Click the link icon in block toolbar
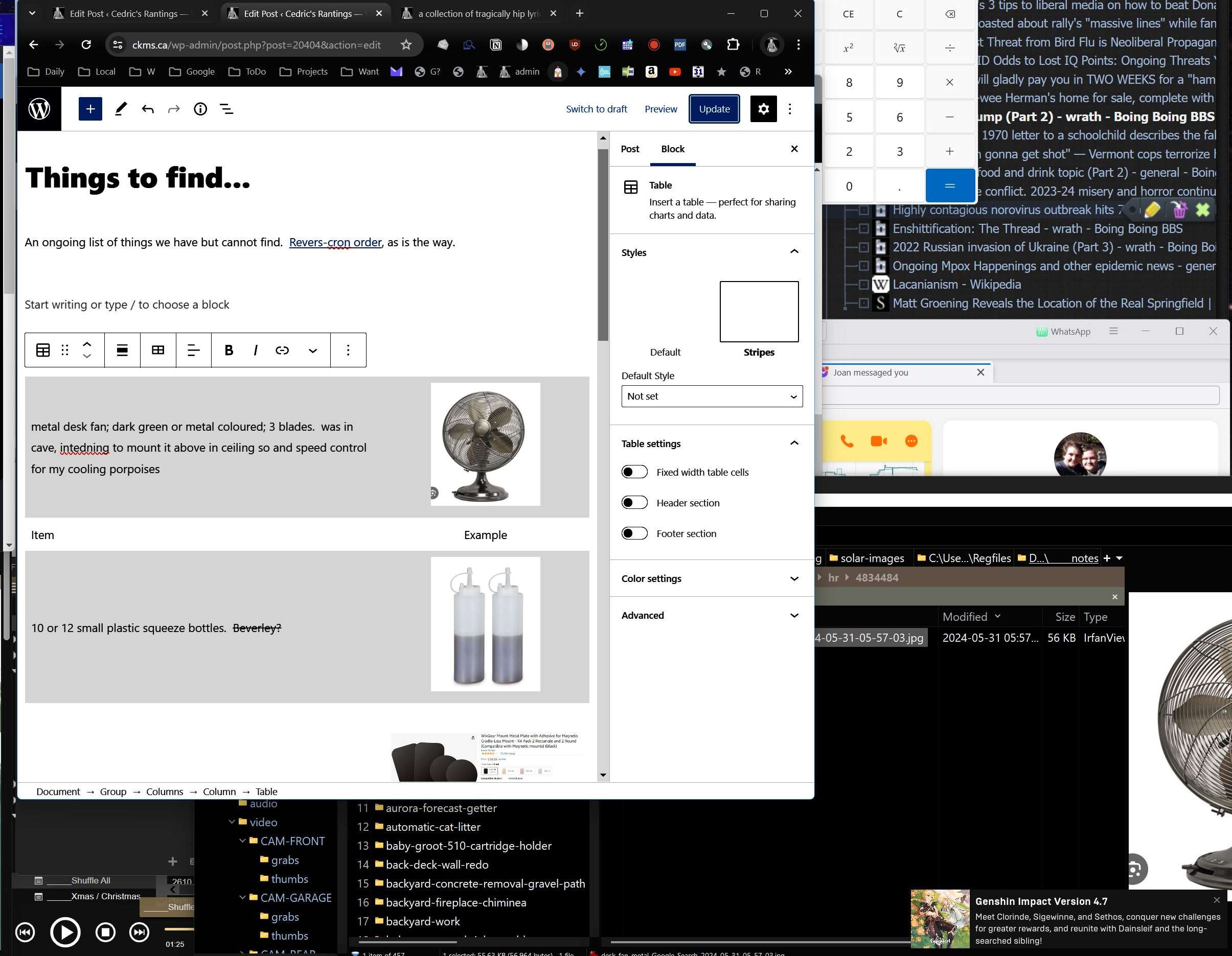Screen dimensions: 1232x956 [282, 350]
